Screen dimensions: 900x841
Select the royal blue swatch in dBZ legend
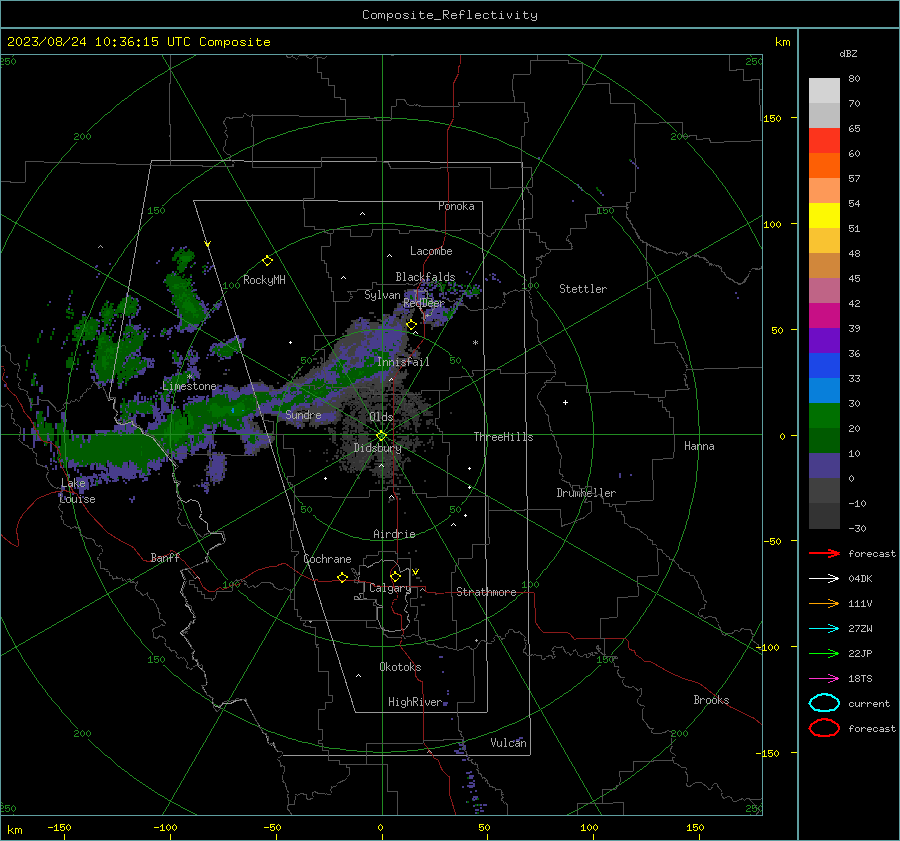pyautogui.click(x=824, y=365)
